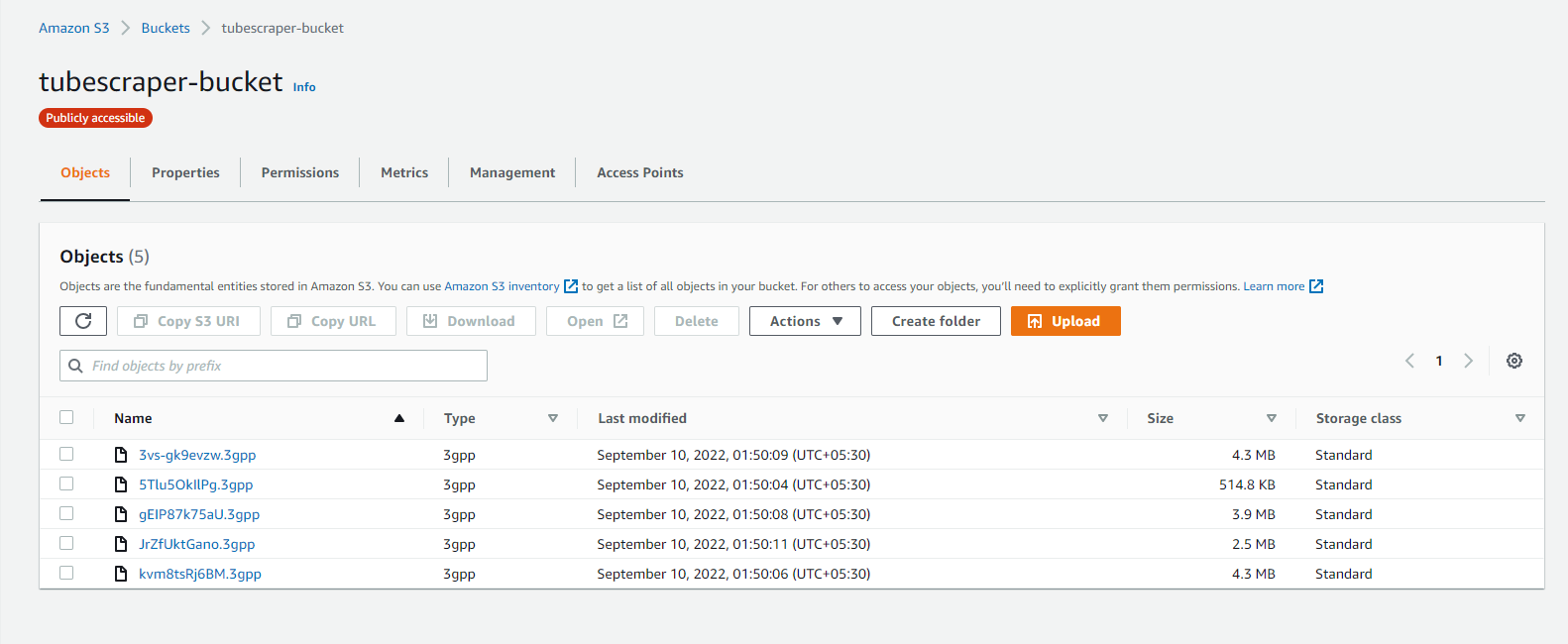Viewport: 1568px width, 644px height.
Task: Check the box for gEIP87k75aU.3gpp
Action: click(66, 513)
